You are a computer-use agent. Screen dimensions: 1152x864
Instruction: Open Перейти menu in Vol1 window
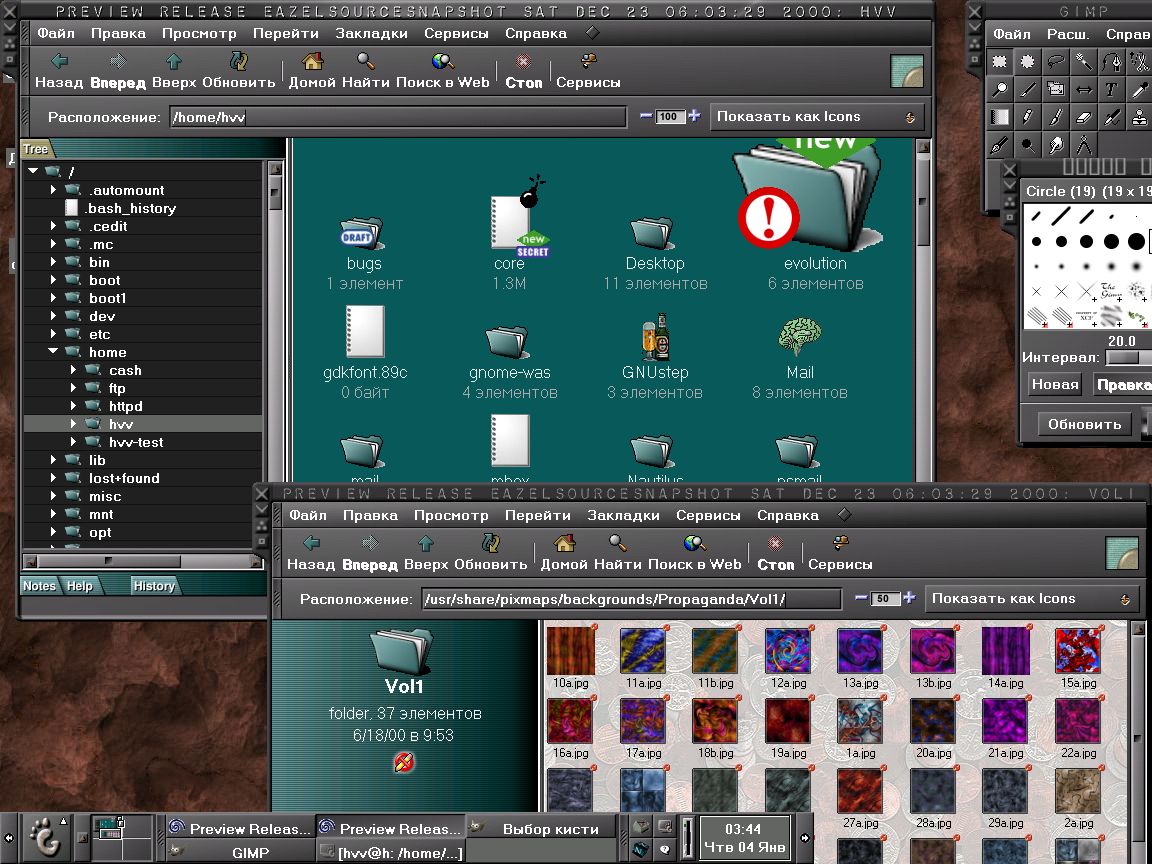pos(537,515)
